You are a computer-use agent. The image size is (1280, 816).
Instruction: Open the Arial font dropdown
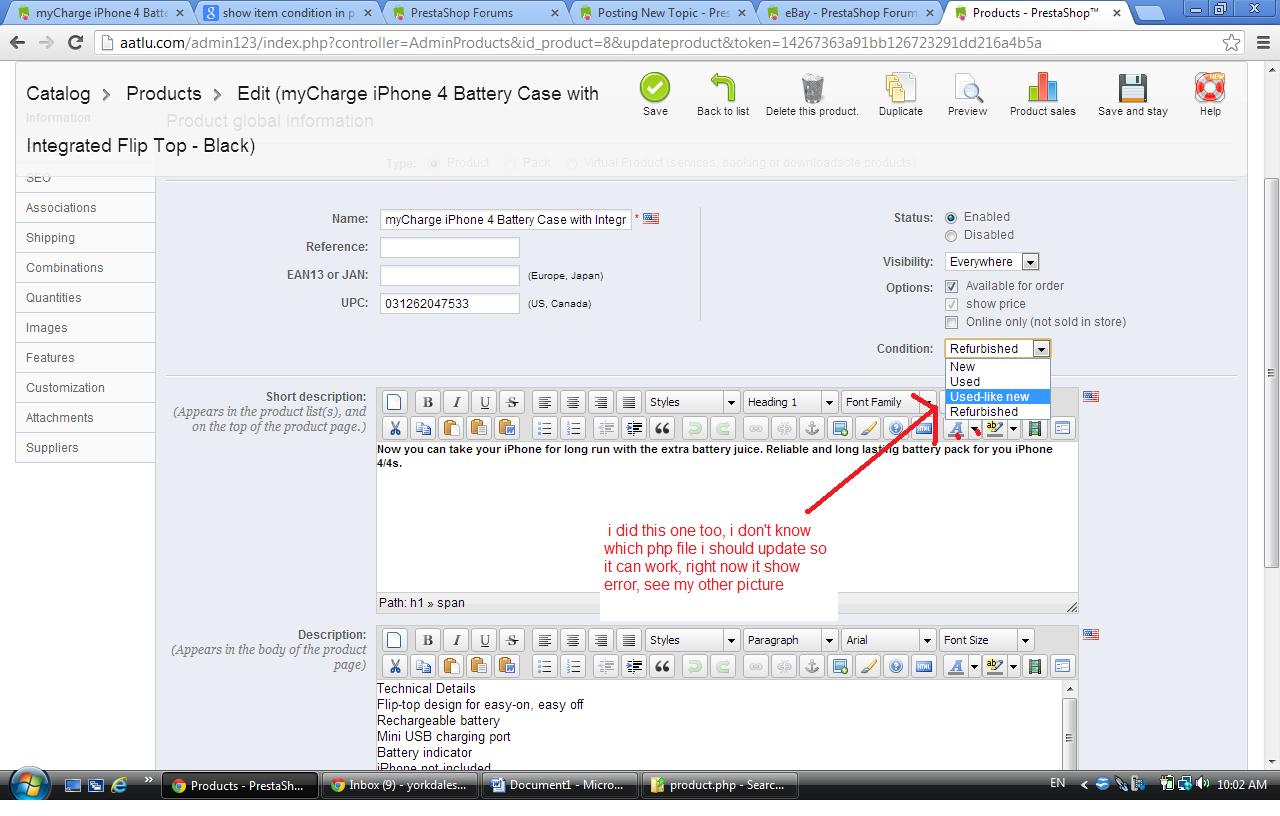(888, 640)
